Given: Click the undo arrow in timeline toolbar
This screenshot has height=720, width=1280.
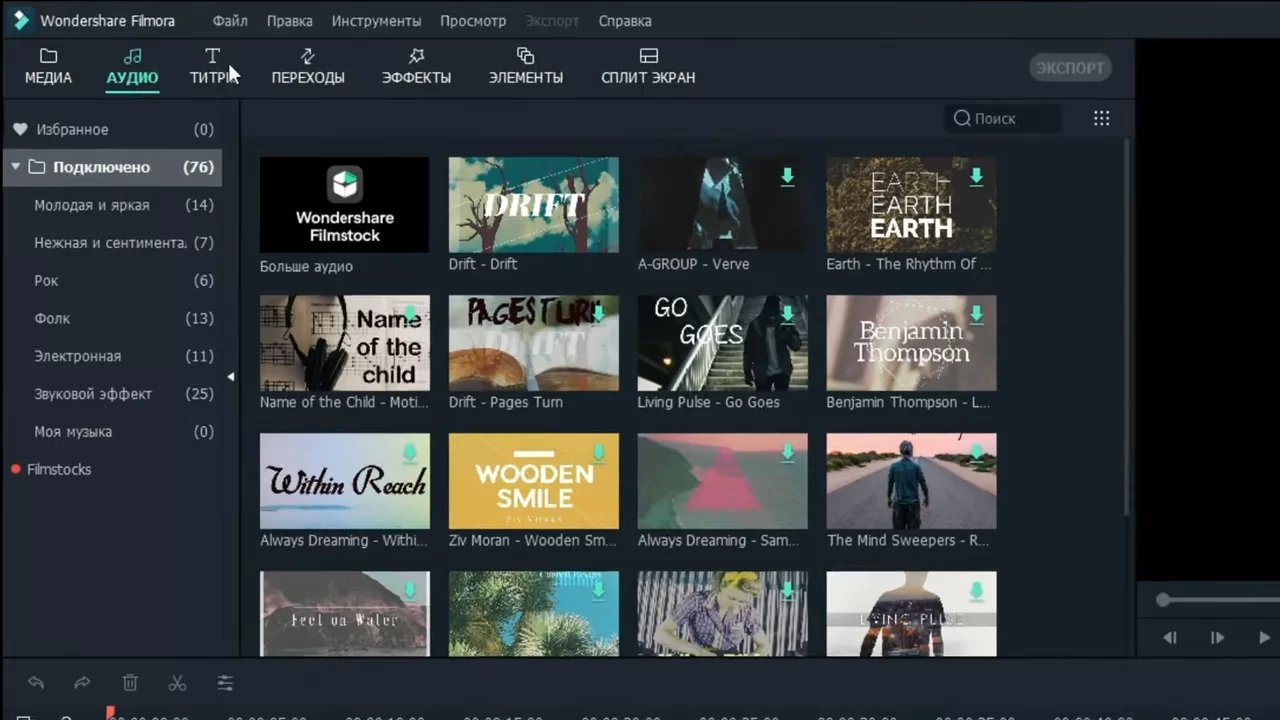Looking at the screenshot, I should coord(36,683).
